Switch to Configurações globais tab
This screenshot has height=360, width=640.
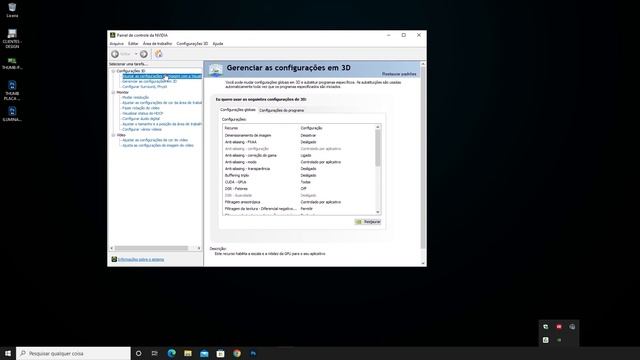(238, 110)
